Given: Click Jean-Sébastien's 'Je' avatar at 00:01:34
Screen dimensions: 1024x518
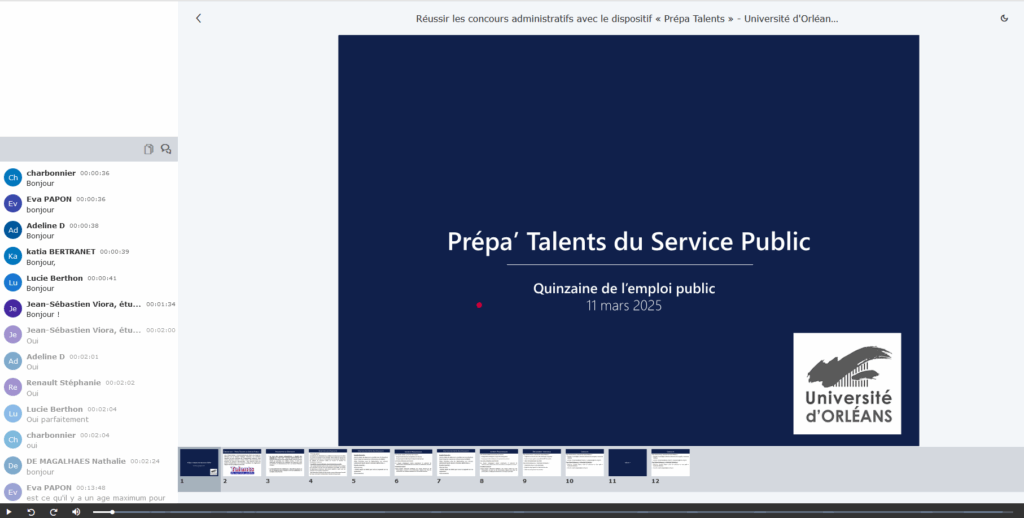Looking at the screenshot, I should [x=13, y=308].
